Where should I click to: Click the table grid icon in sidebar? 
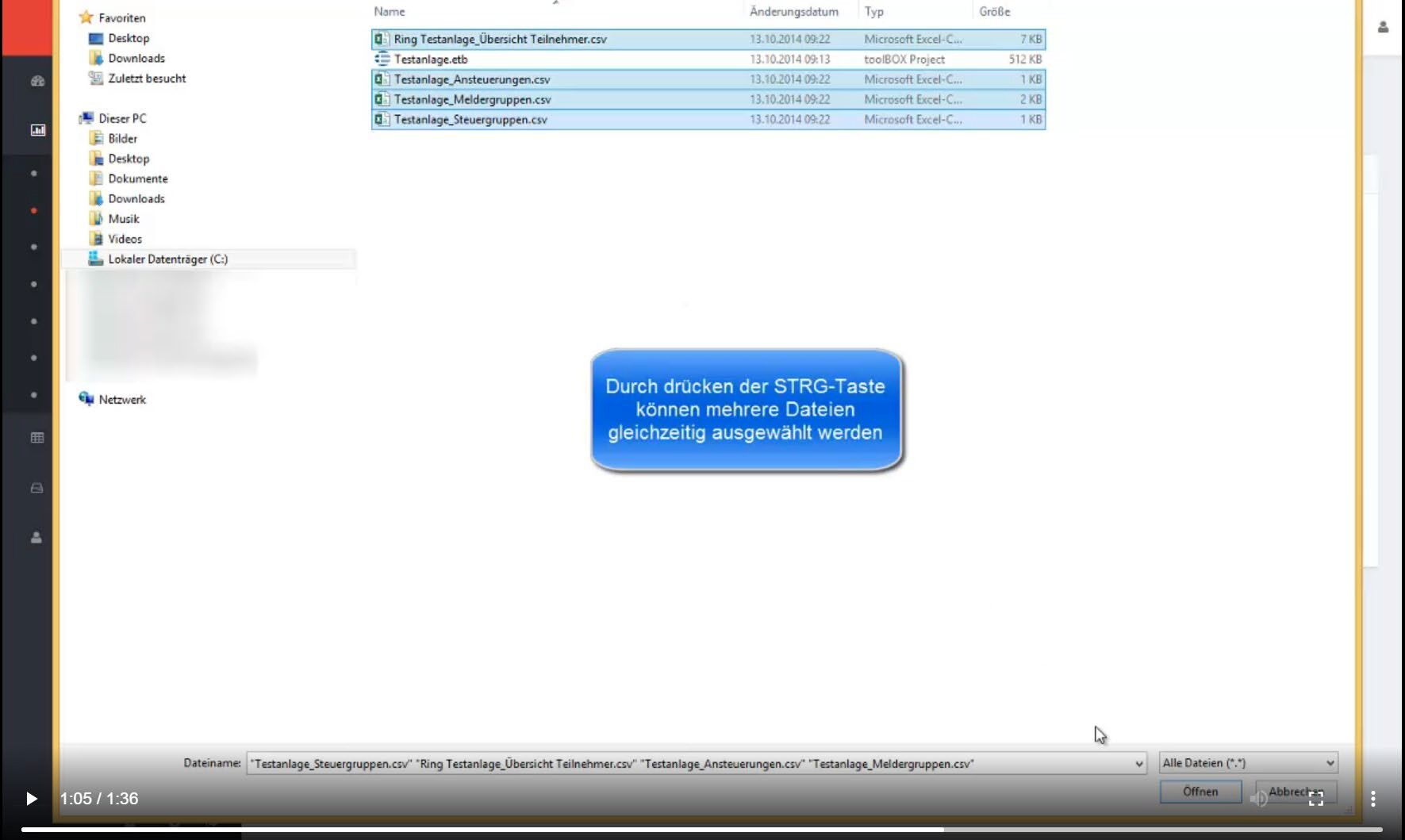(x=37, y=438)
